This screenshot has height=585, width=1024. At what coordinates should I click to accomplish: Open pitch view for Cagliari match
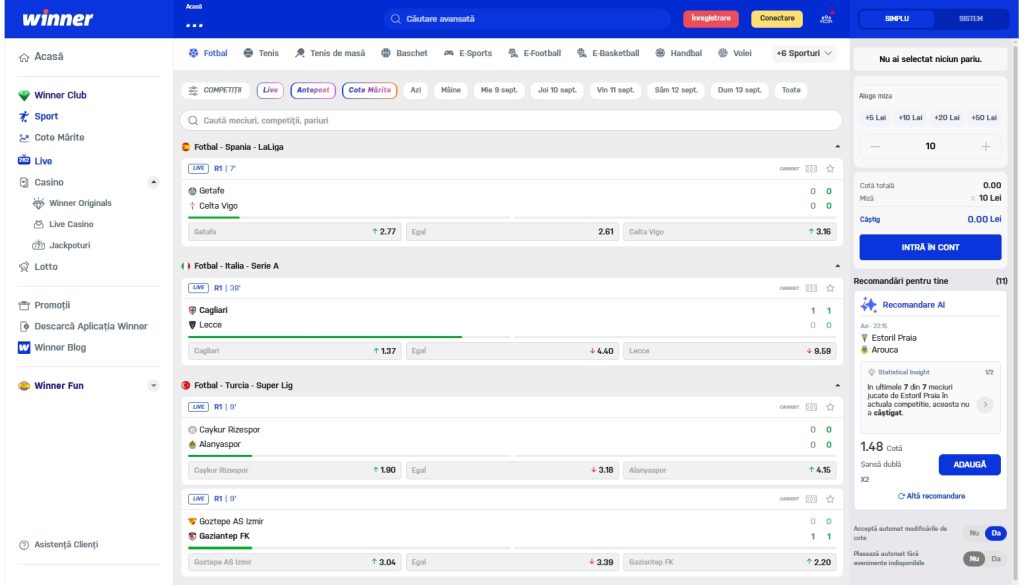[x=811, y=288]
